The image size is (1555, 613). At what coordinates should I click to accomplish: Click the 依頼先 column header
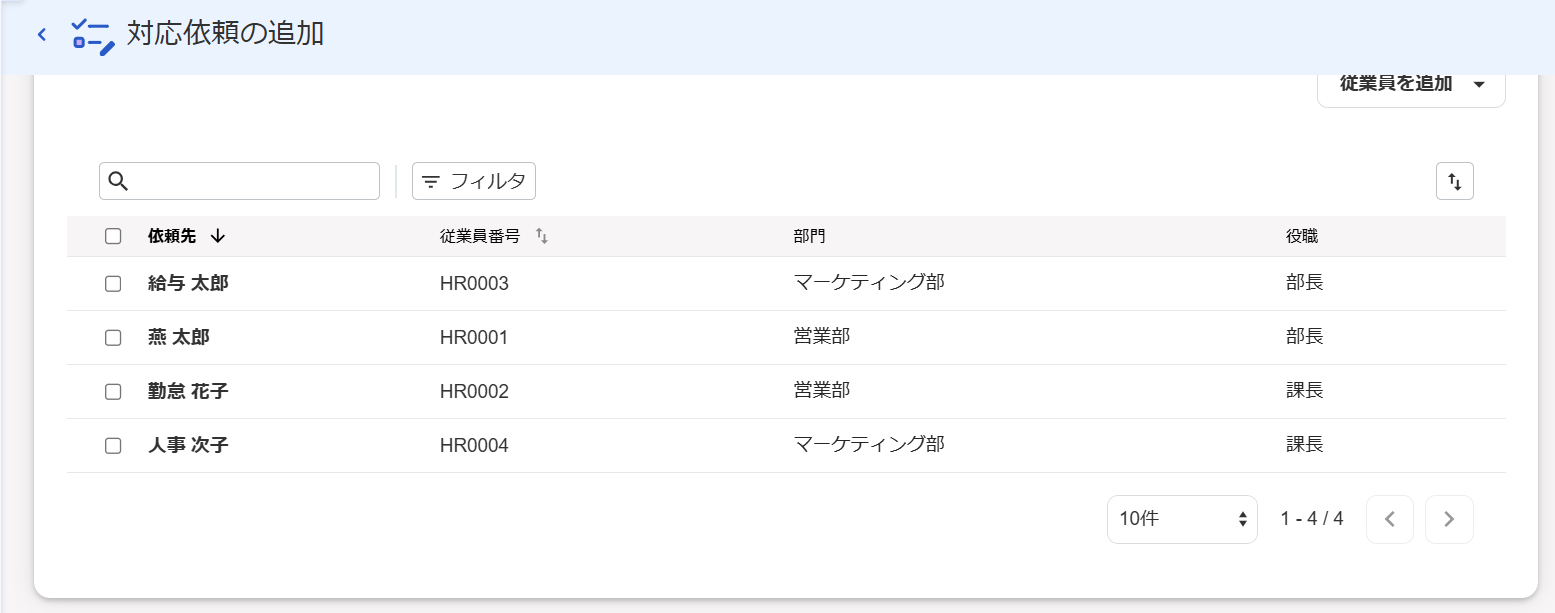tap(172, 236)
